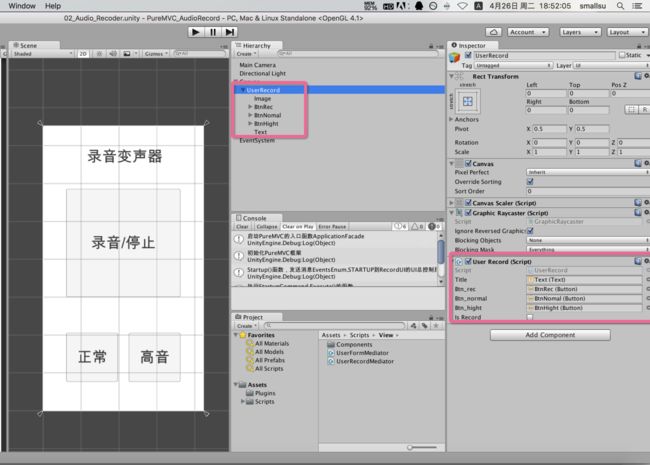Image resolution: width=650 pixels, height=465 pixels.
Task: Toggle scene lighting sun icon
Action: (99, 54)
